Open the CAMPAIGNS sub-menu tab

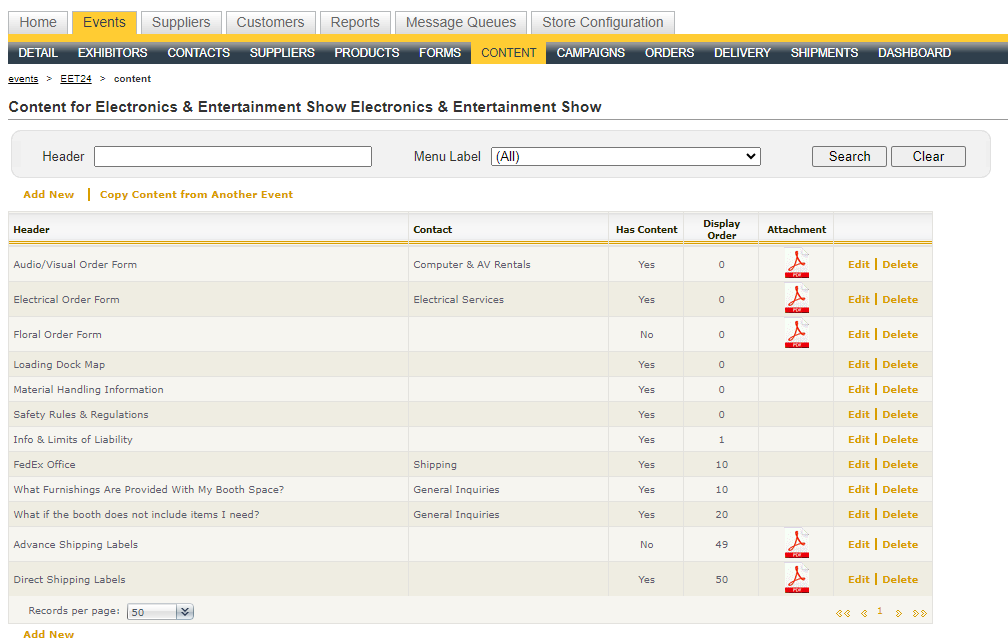pyautogui.click(x=590, y=53)
